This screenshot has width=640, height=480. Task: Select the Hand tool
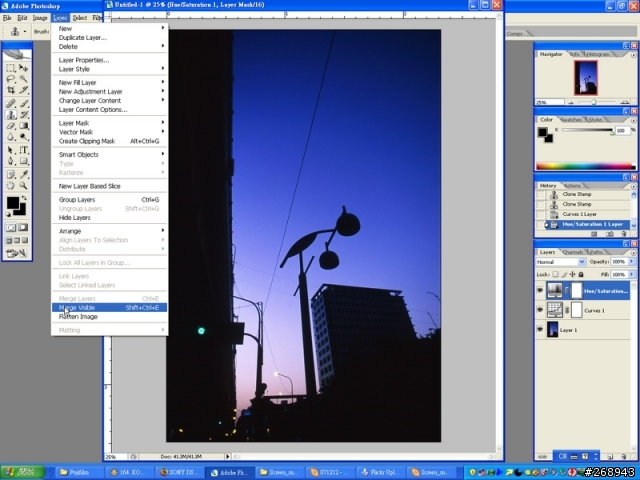tap(11, 186)
